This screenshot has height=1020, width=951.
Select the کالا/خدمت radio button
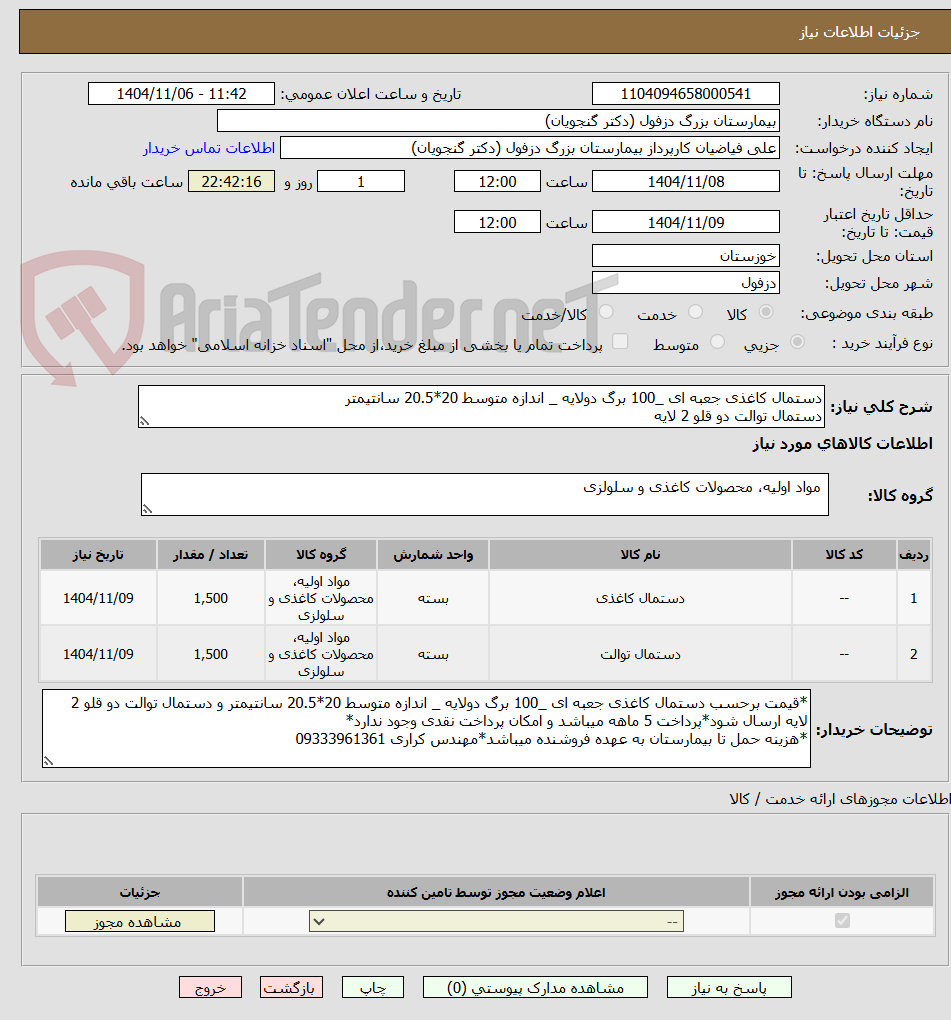606,312
